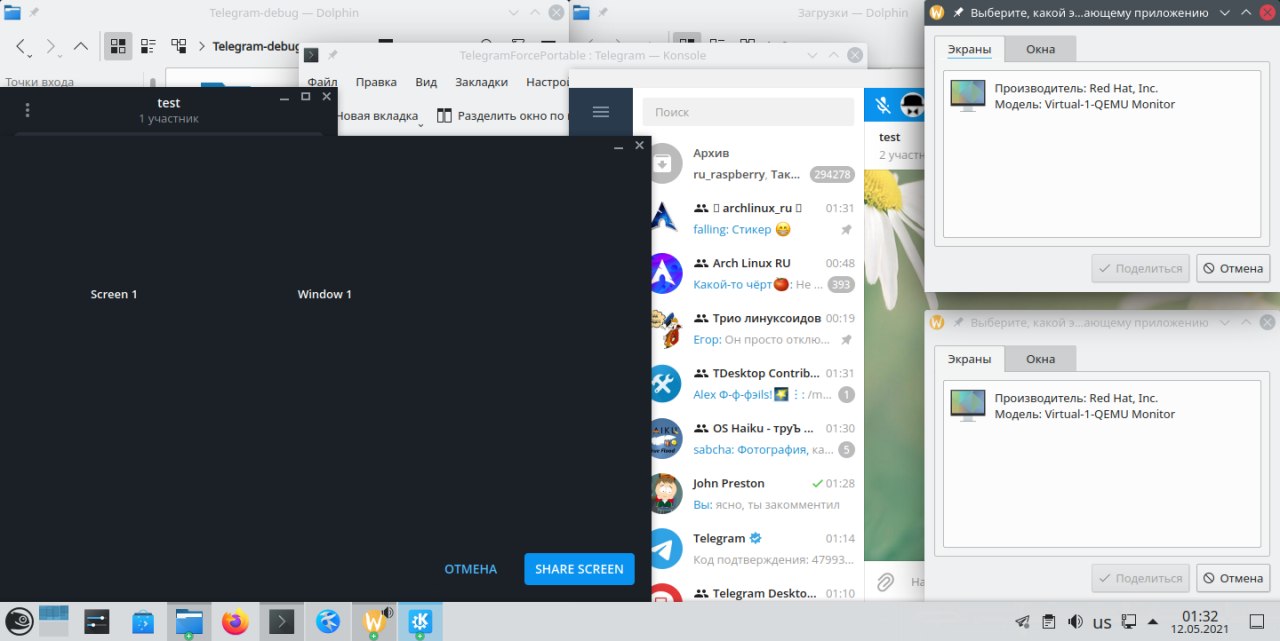Click SHARE SCREEN button

[x=579, y=569]
